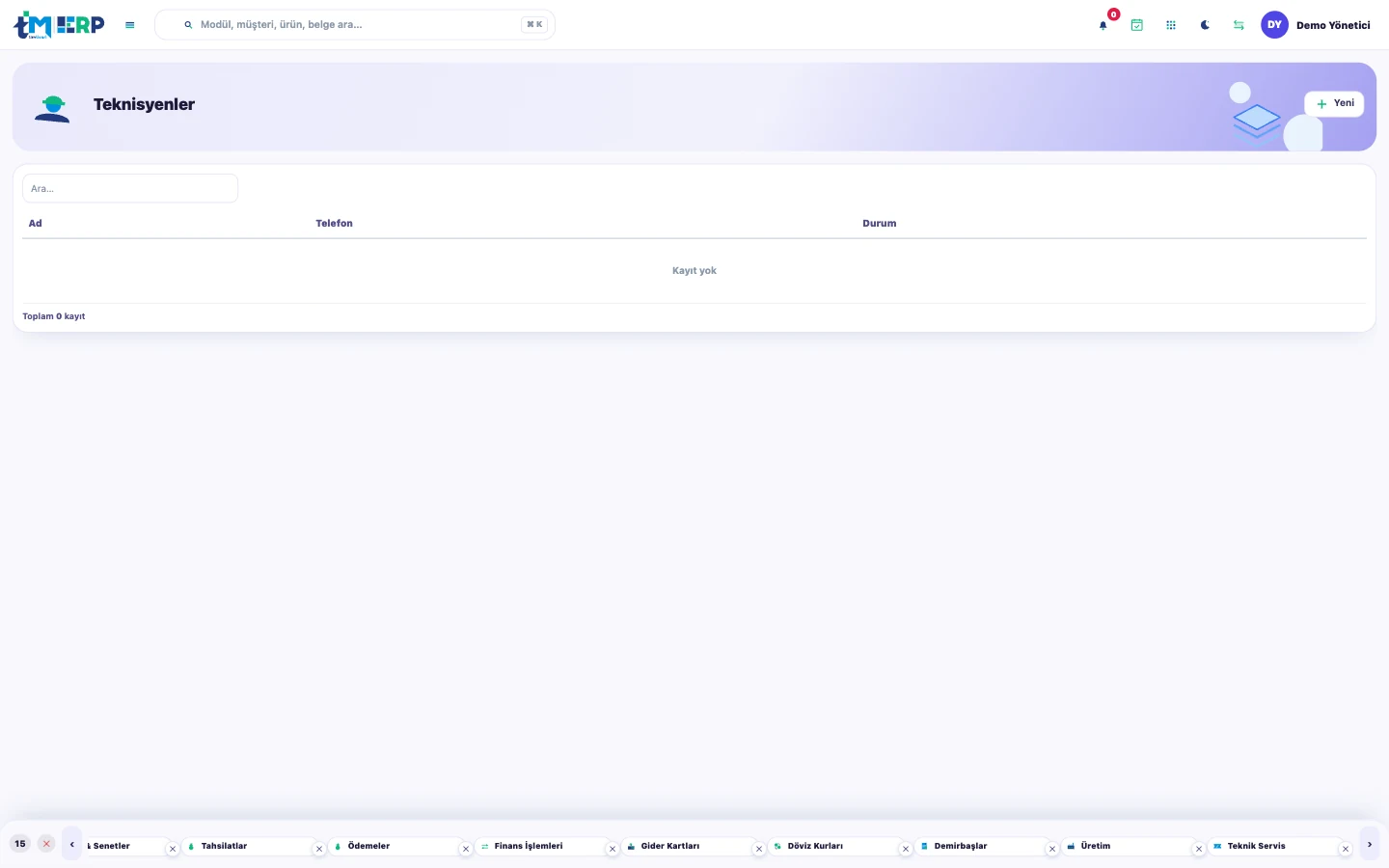Close the Gider Kartları tab
1389x868 pixels.
(759, 850)
